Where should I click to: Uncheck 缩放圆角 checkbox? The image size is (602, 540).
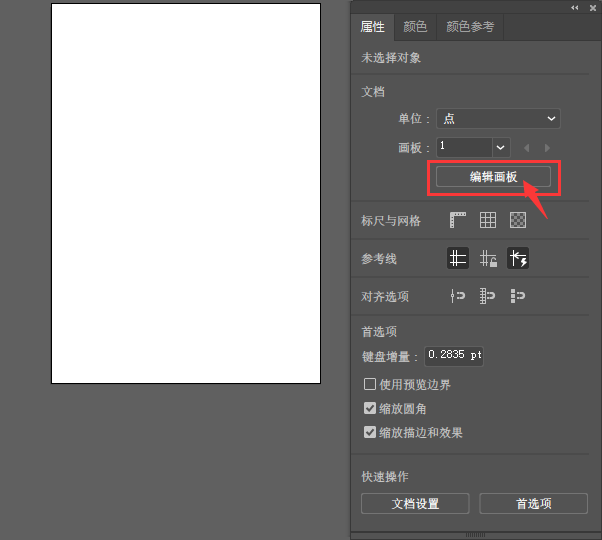370,408
